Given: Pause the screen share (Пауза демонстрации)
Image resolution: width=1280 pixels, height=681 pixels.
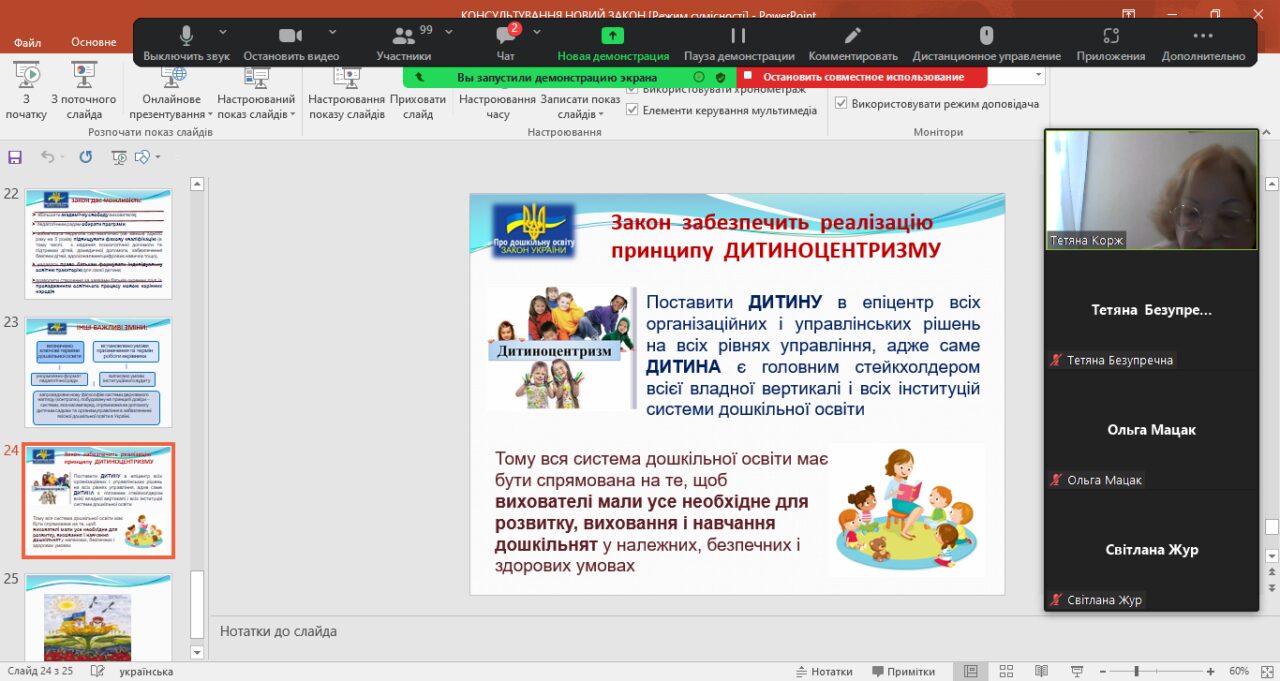Looking at the screenshot, I should click(x=739, y=44).
